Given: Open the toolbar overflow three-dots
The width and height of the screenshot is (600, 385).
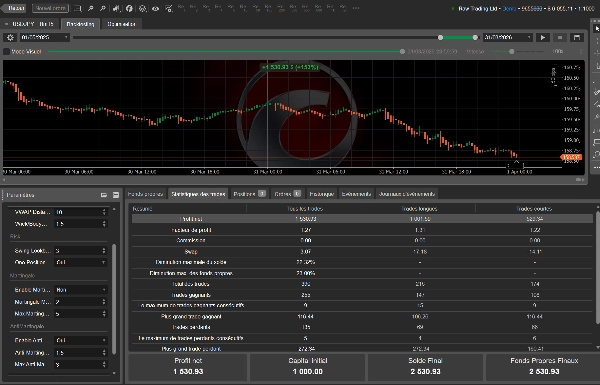Looking at the screenshot, I should (x=355, y=8).
